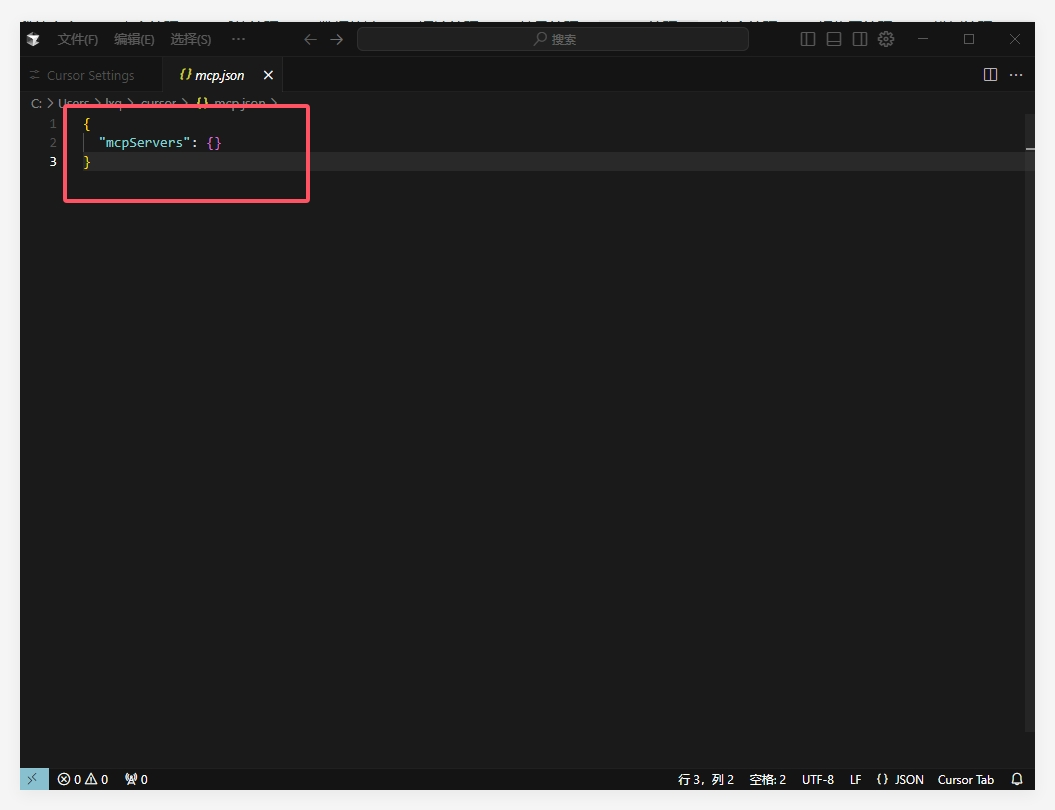Open settings with the gear icon
The image size is (1055, 810).
coord(886,39)
